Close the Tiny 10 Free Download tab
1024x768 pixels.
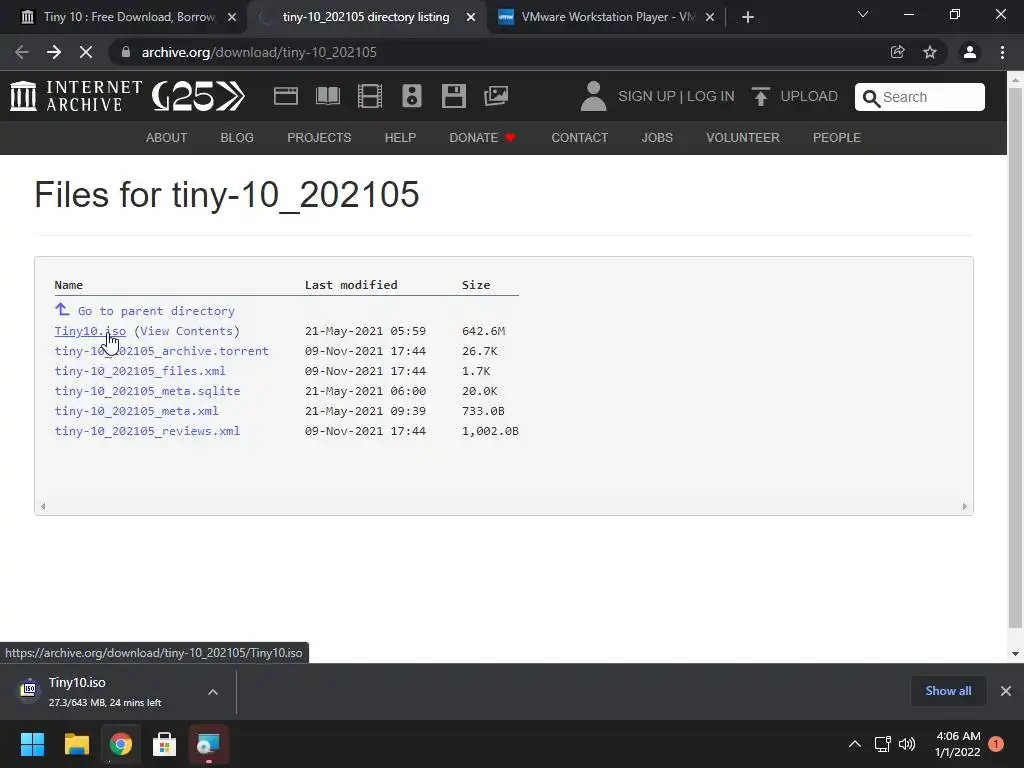pos(232,17)
